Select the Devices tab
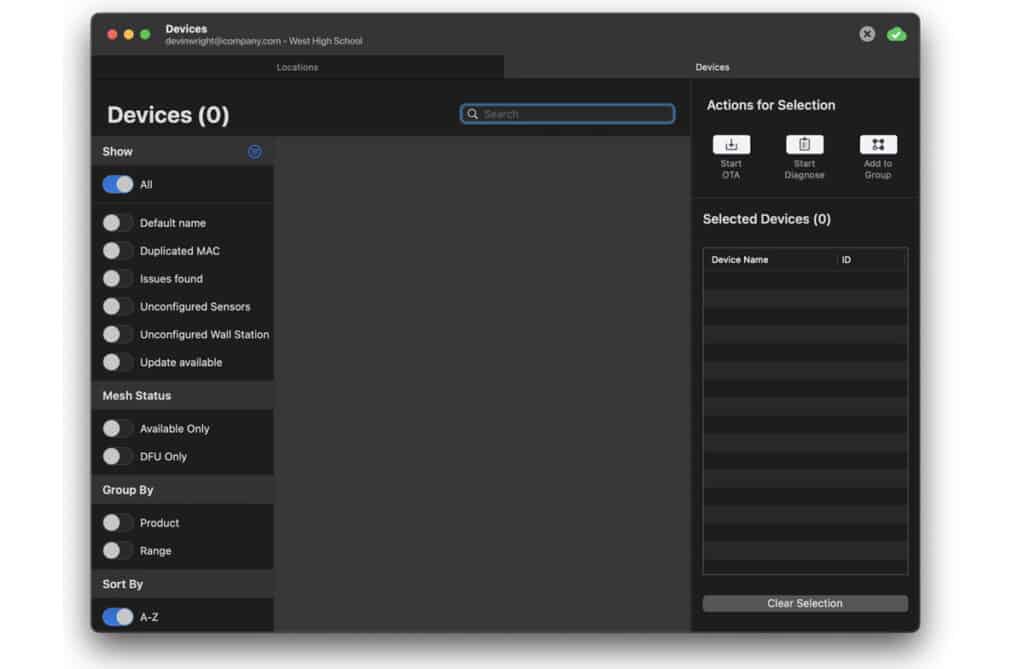Viewport: 1024px width, 669px height. pyautogui.click(x=712, y=67)
